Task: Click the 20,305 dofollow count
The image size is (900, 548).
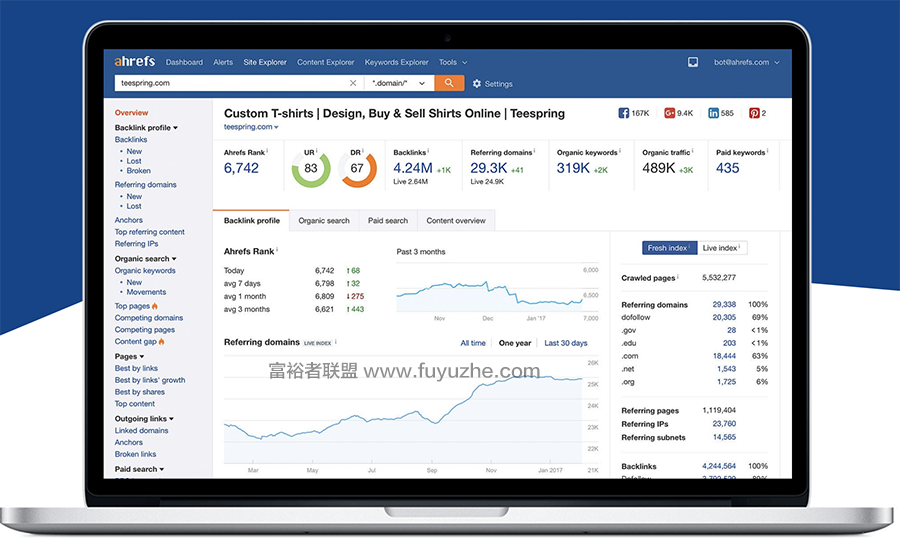Action: [724, 317]
